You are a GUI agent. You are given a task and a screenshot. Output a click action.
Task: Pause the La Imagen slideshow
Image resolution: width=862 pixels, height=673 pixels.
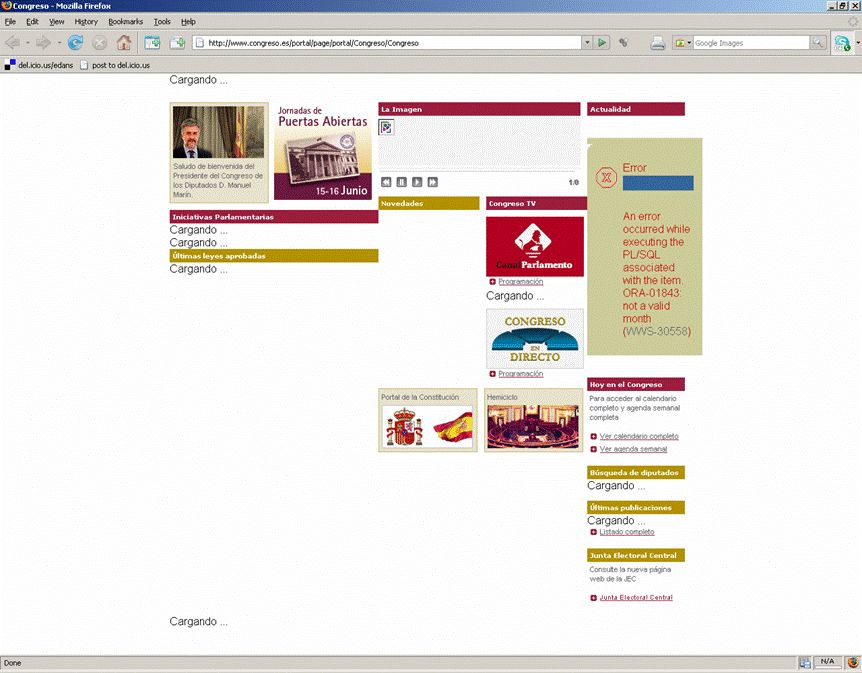pos(402,182)
